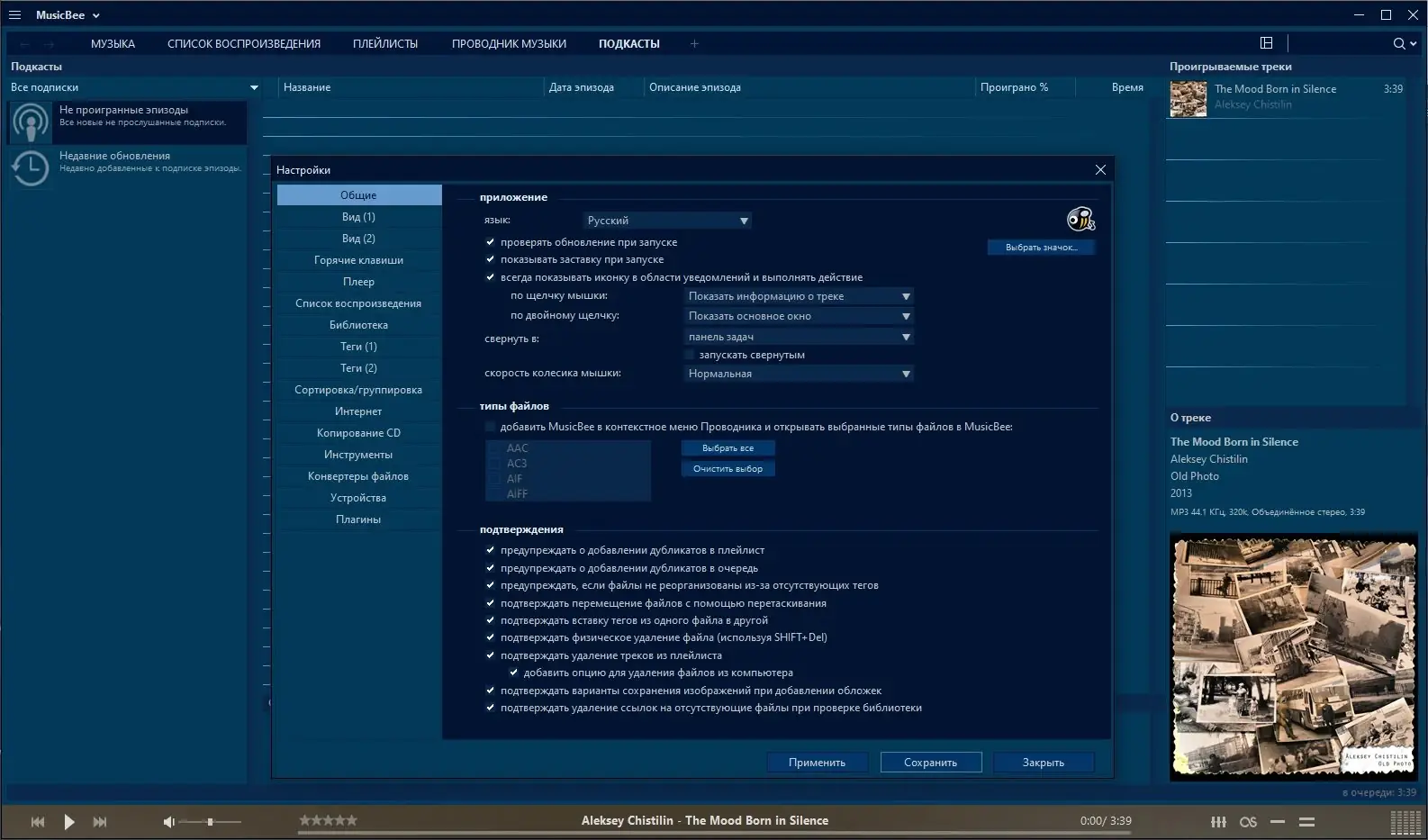1428x840 pixels.
Task: Set the star rating in the player bar
Action: (x=328, y=820)
